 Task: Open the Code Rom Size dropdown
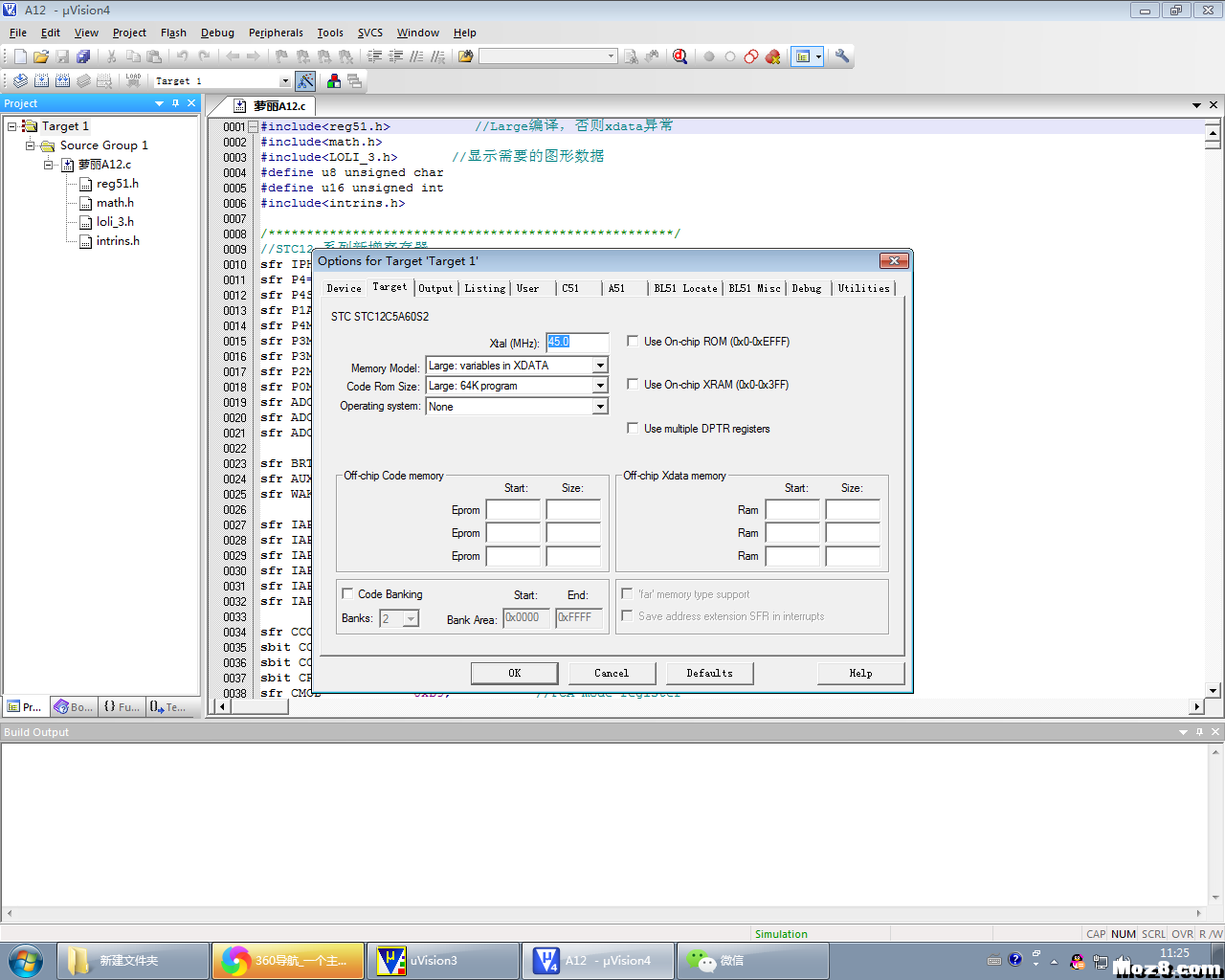coord(600,386)
